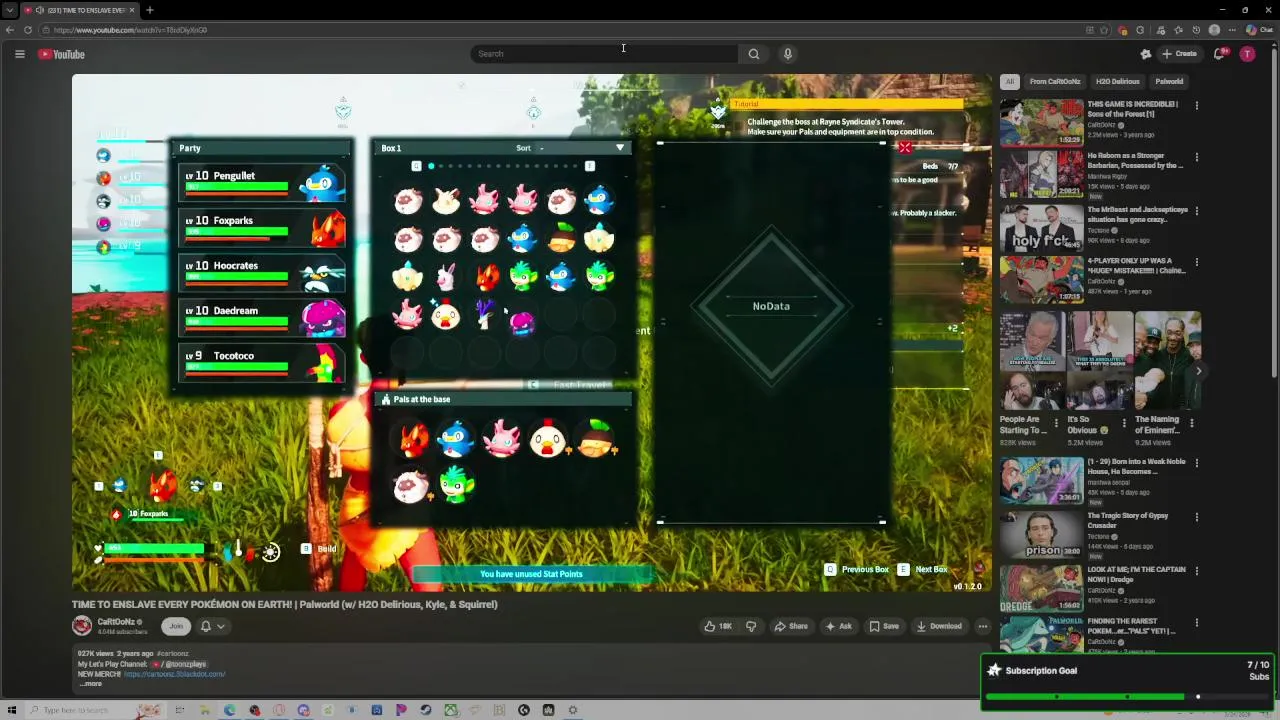Open the Edge browser icon on the taskbar
This screenshot has height=720, width=1280.
[x=230, y=710]
